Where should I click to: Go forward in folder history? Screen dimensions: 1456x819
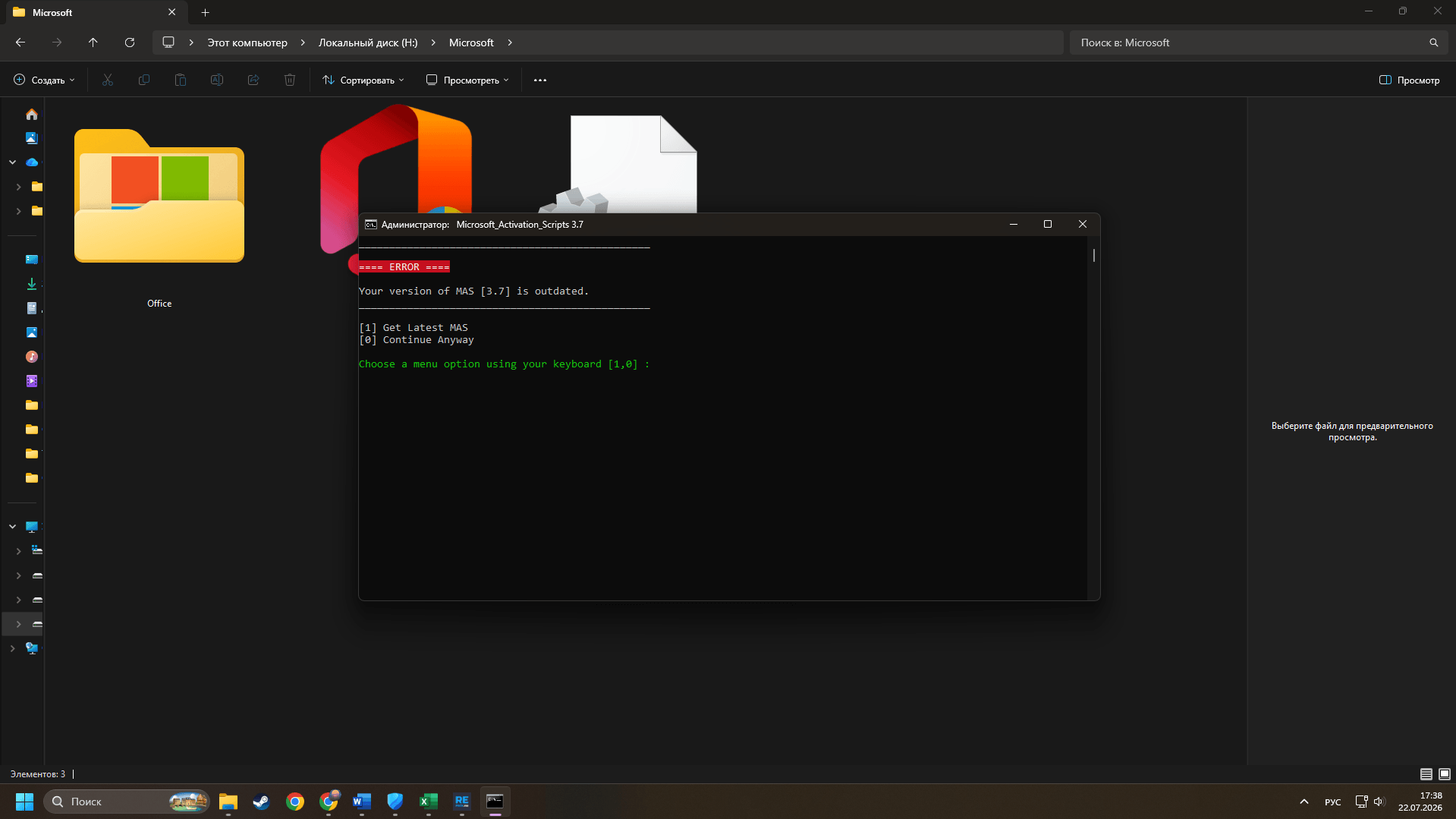point(57,43)
